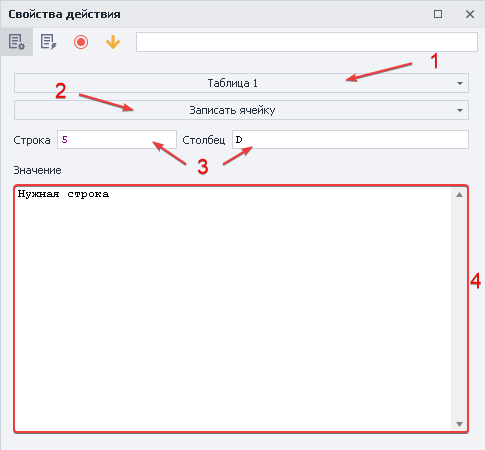Switch to the quick-action lightning list icon
The width and height of the screenshot is (486, 450).
click(48, 42)
